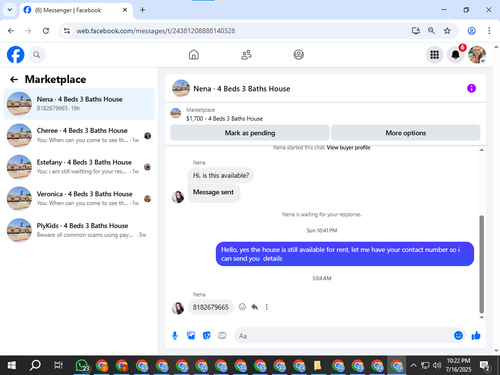Click the blue sent message bubble
This screenshot has width=500, height=375.
pos(345,254)
